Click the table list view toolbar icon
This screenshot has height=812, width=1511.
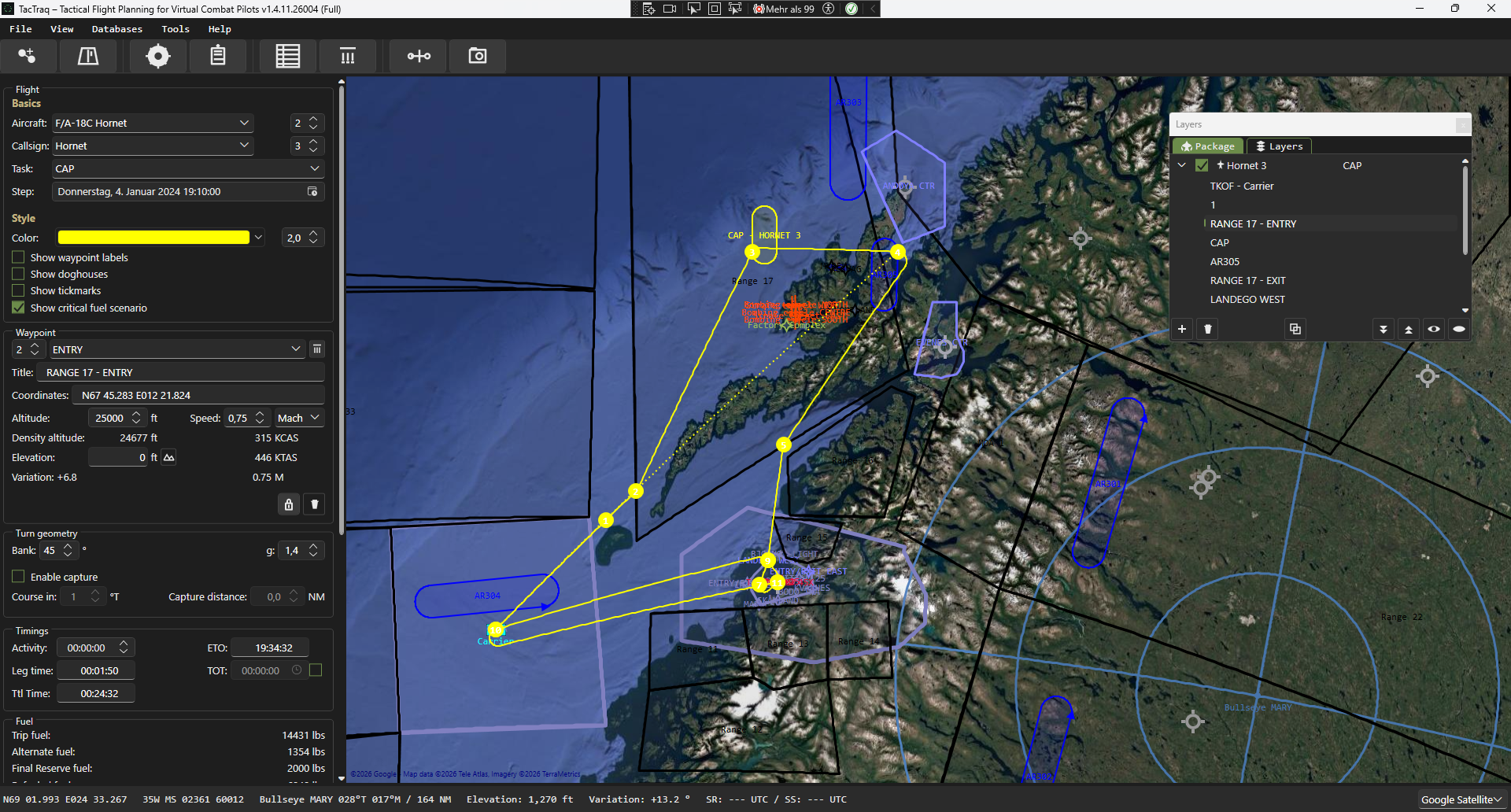pyautogui.click(x=287, y=56)
